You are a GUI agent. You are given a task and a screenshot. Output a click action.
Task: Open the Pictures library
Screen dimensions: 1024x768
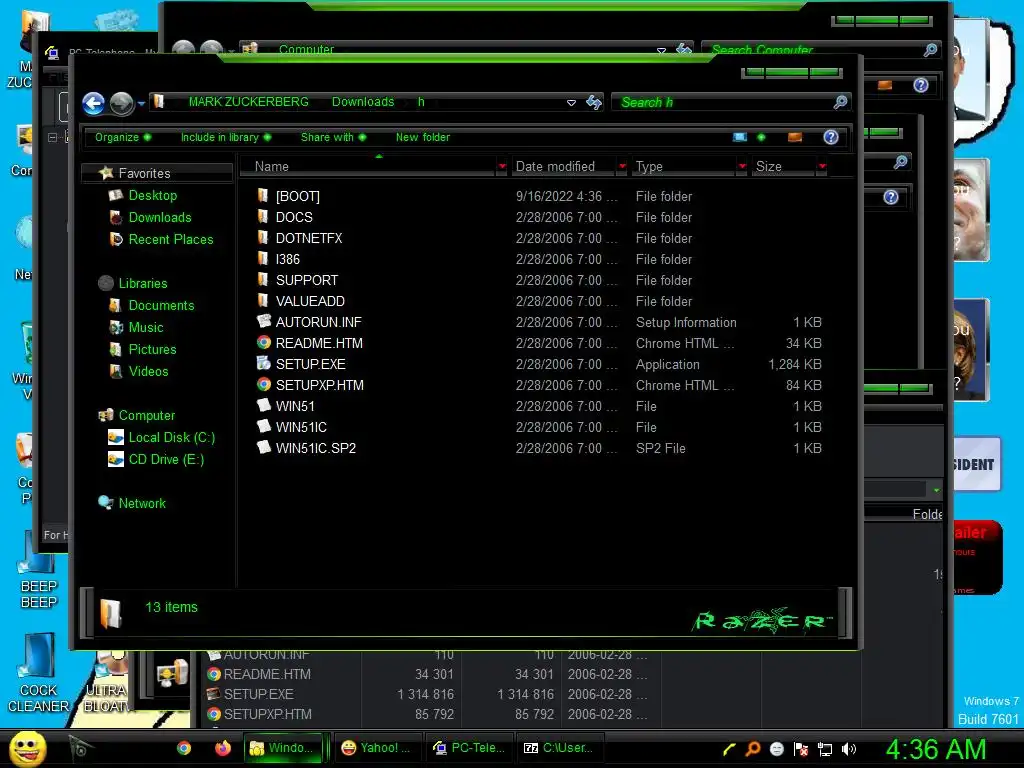pyautogui.click(x=152, y=349)
